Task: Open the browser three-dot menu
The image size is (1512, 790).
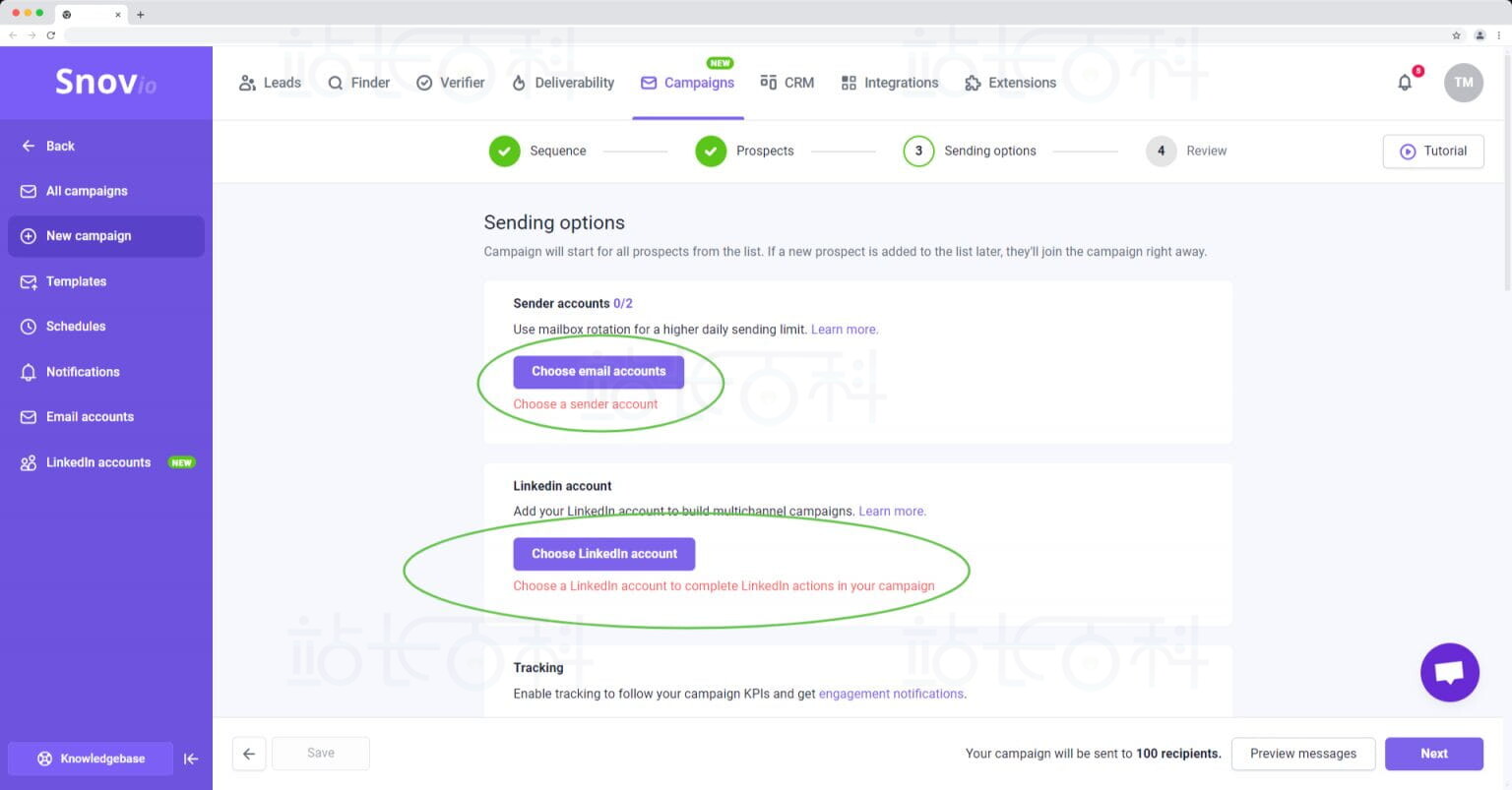Action: tap(1499, 35)
